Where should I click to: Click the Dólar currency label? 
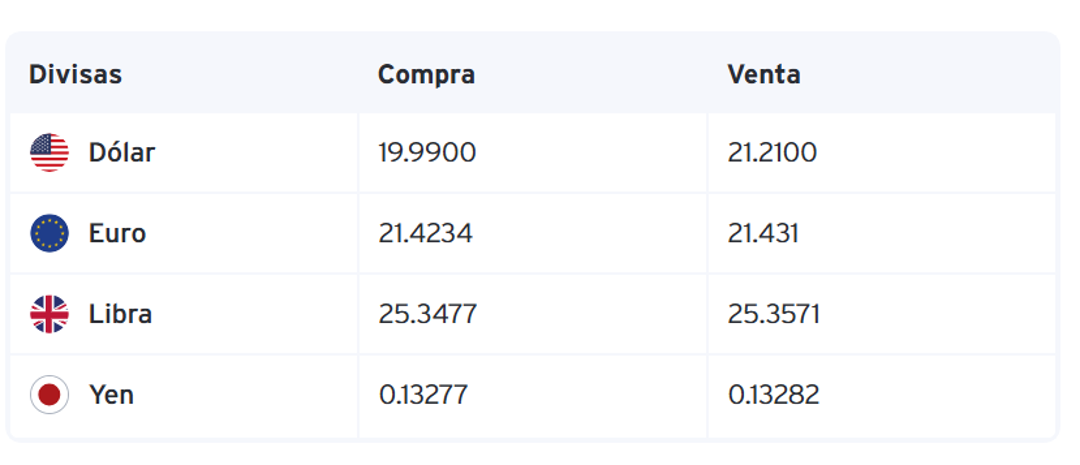[122, 153]
